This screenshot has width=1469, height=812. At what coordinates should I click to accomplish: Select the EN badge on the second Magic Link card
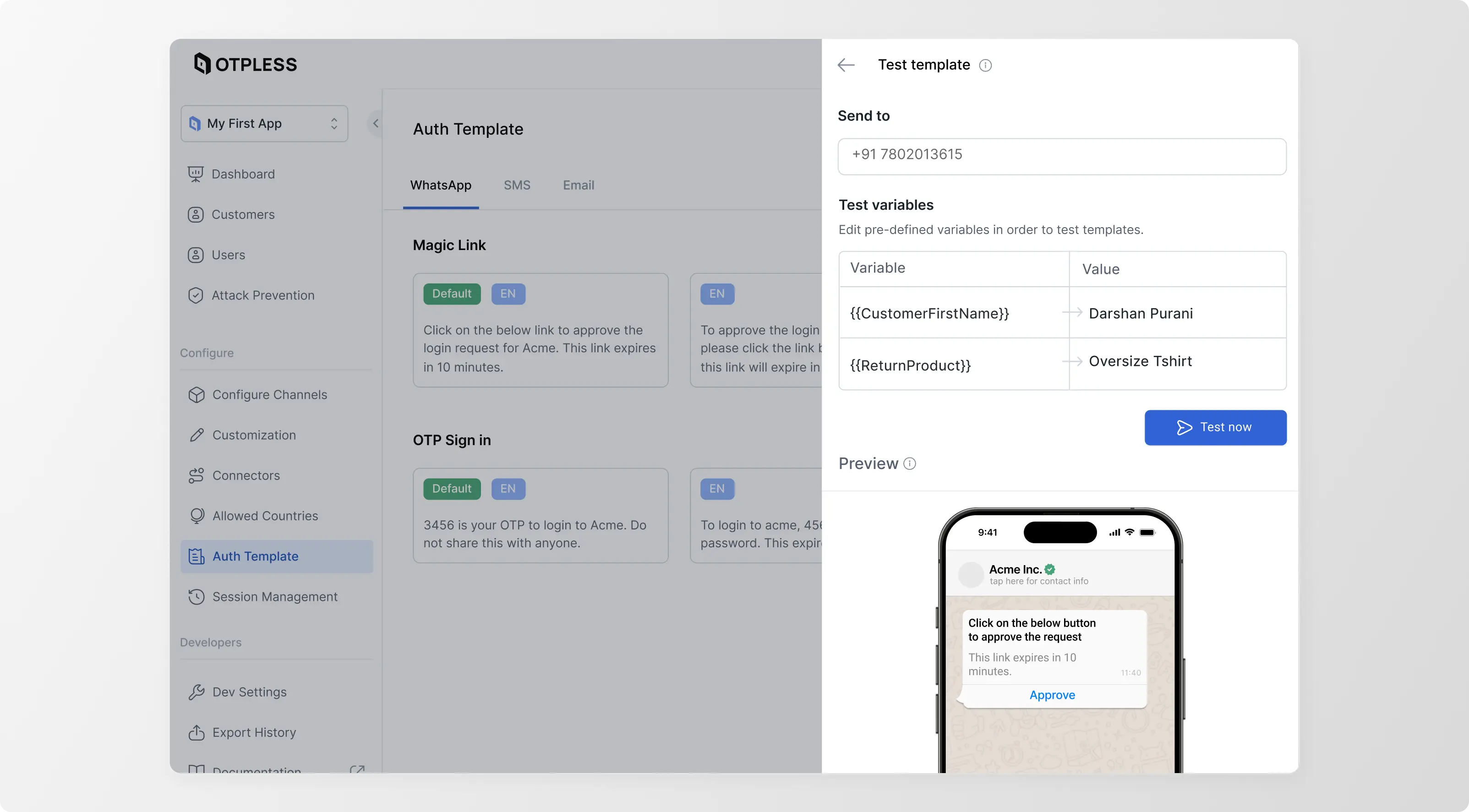[716, 293]
